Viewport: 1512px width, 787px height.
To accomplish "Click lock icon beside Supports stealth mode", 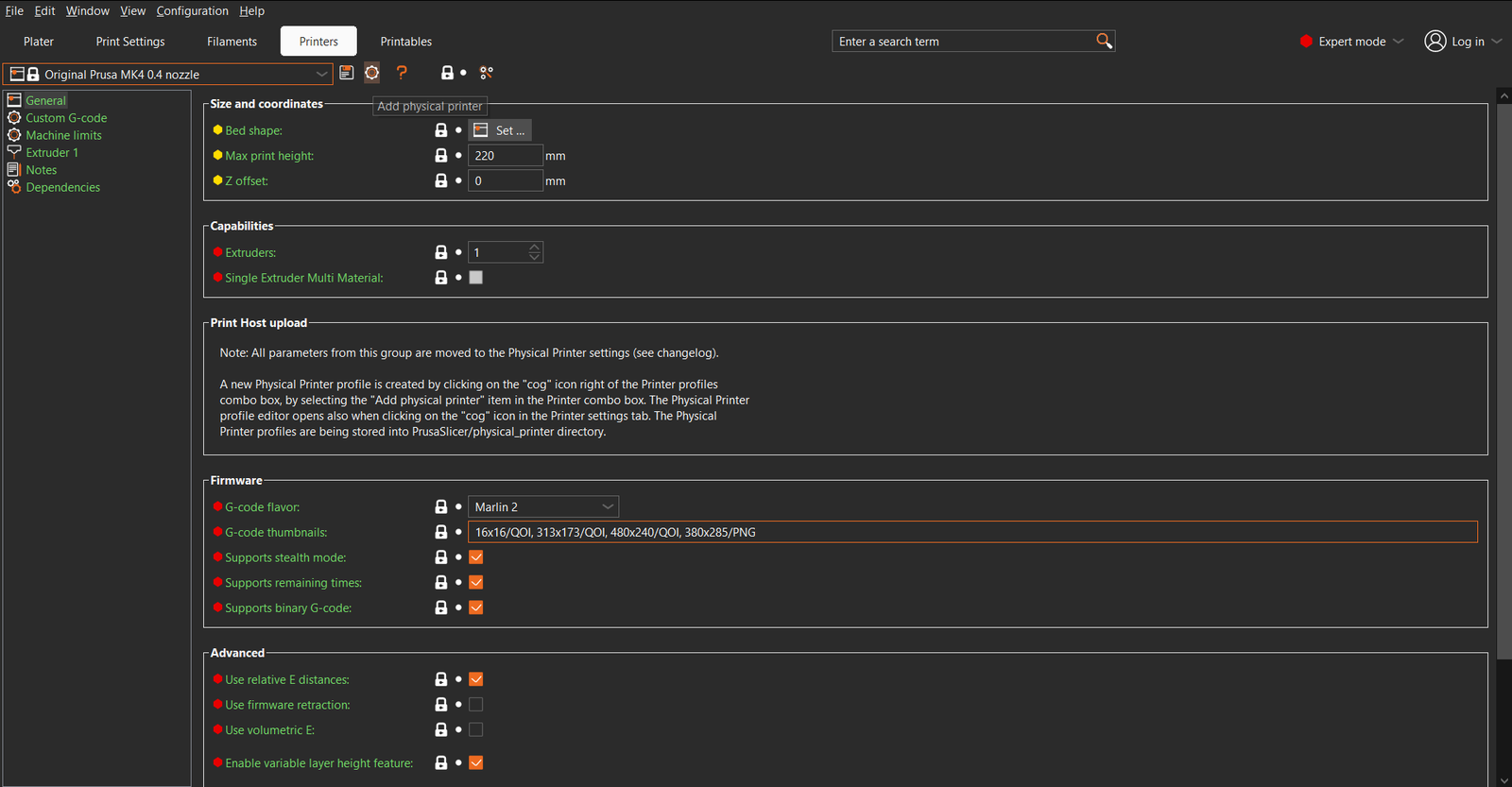I will [x=441, y=557].
